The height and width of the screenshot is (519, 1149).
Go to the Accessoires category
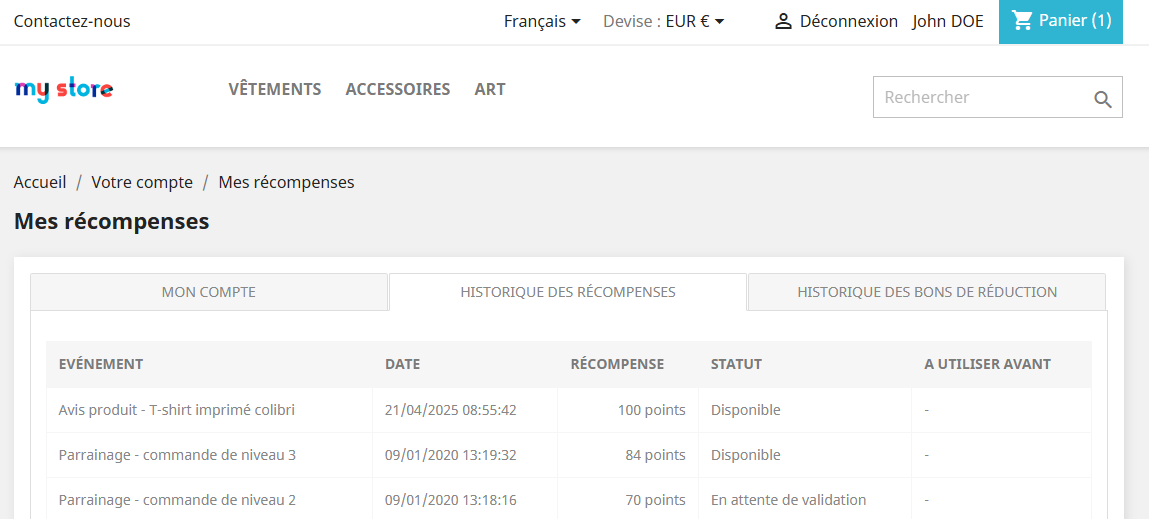pyautogui.click(x=398, y=89)
